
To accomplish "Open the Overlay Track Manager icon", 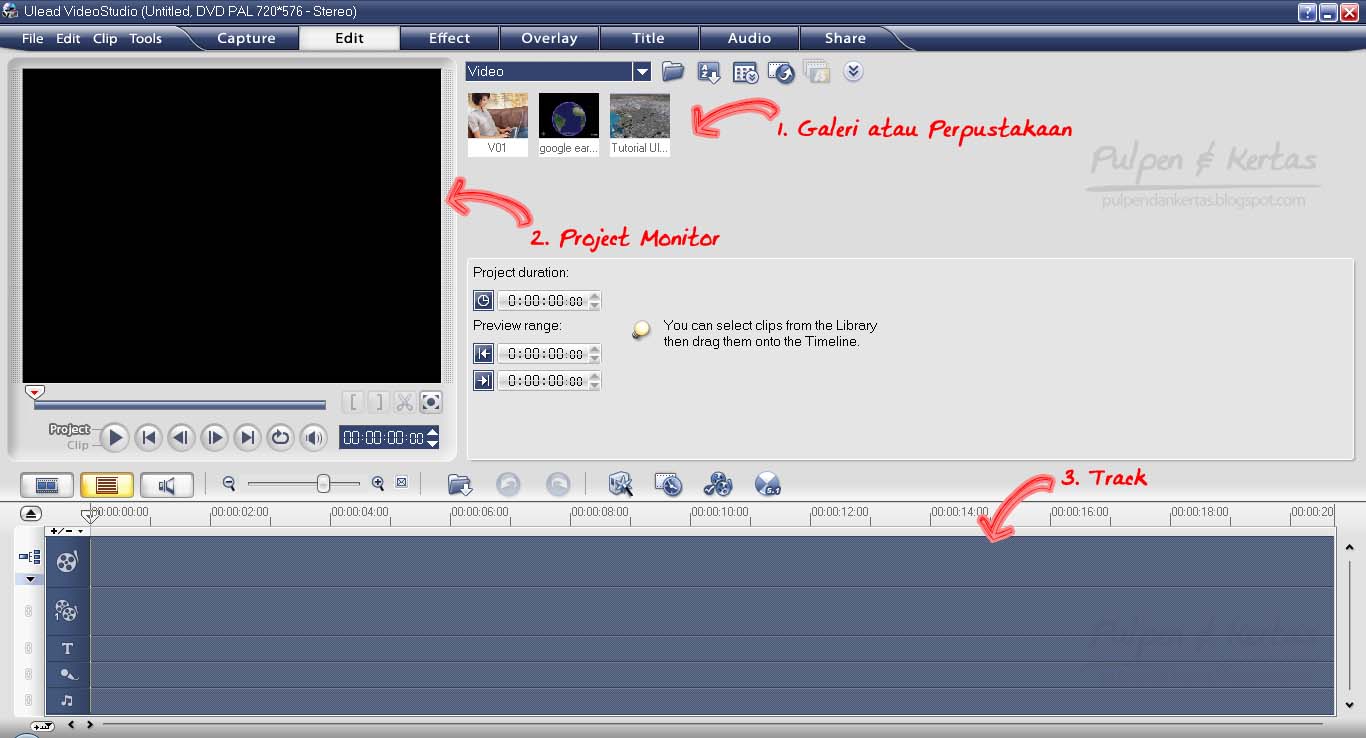I will click(x=718, y=485).
